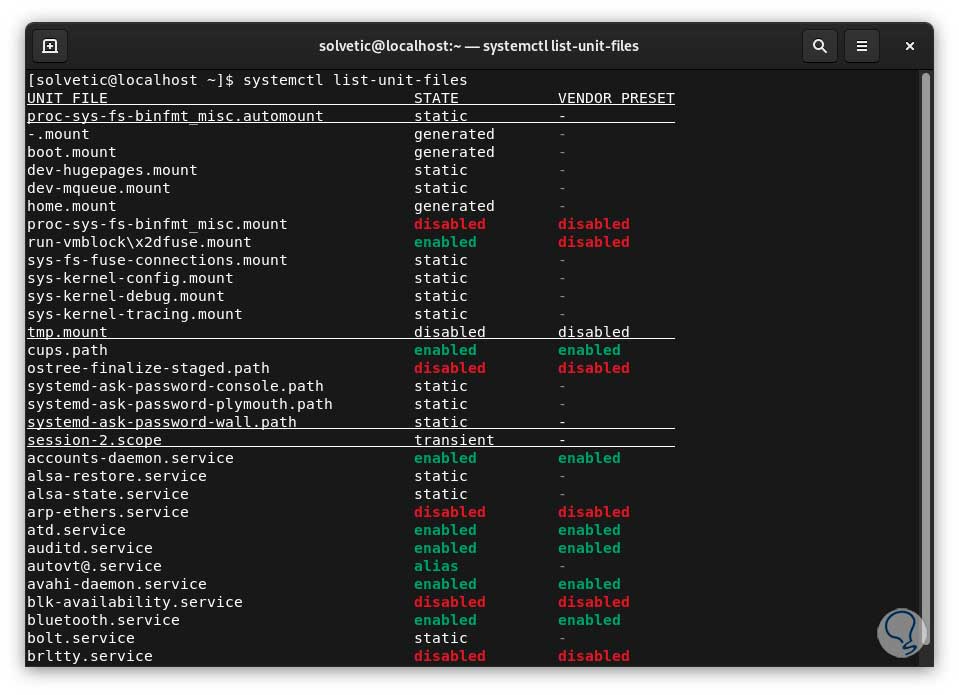Screen dimensions: 959x695
Task: Click the brltty.service entry
Action: point(90,656)
